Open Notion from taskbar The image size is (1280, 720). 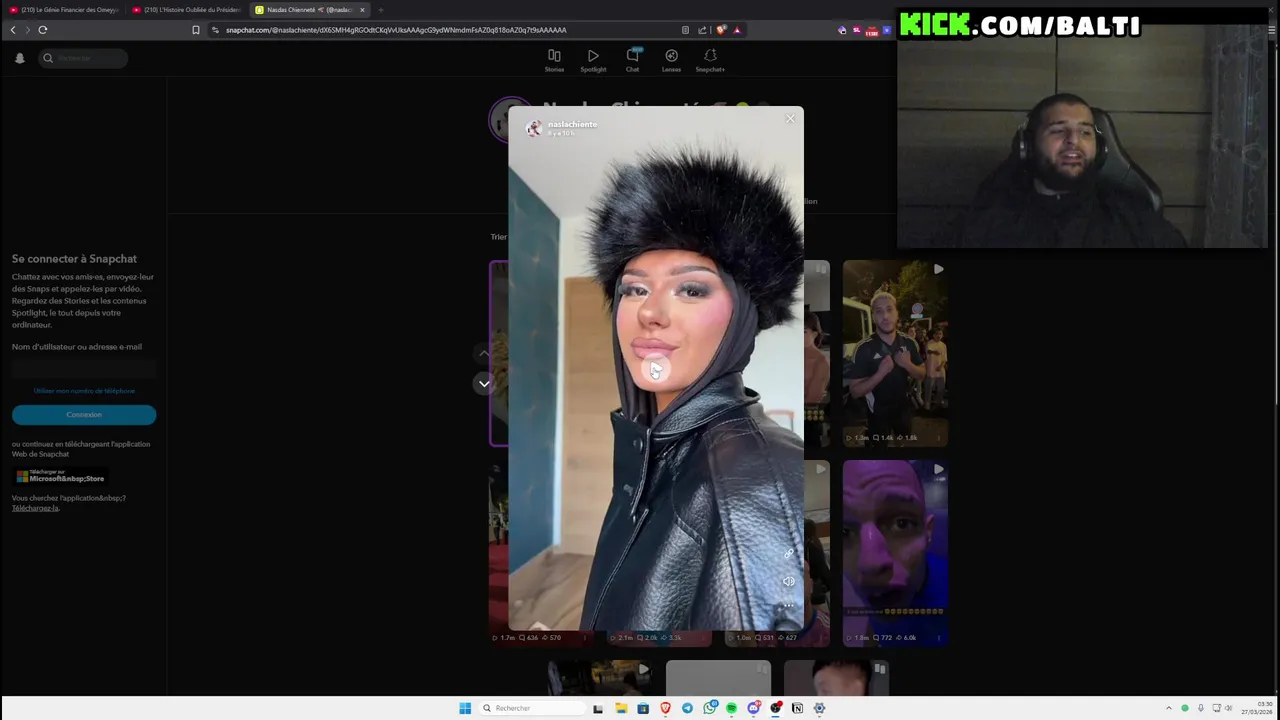click(797, 708)
